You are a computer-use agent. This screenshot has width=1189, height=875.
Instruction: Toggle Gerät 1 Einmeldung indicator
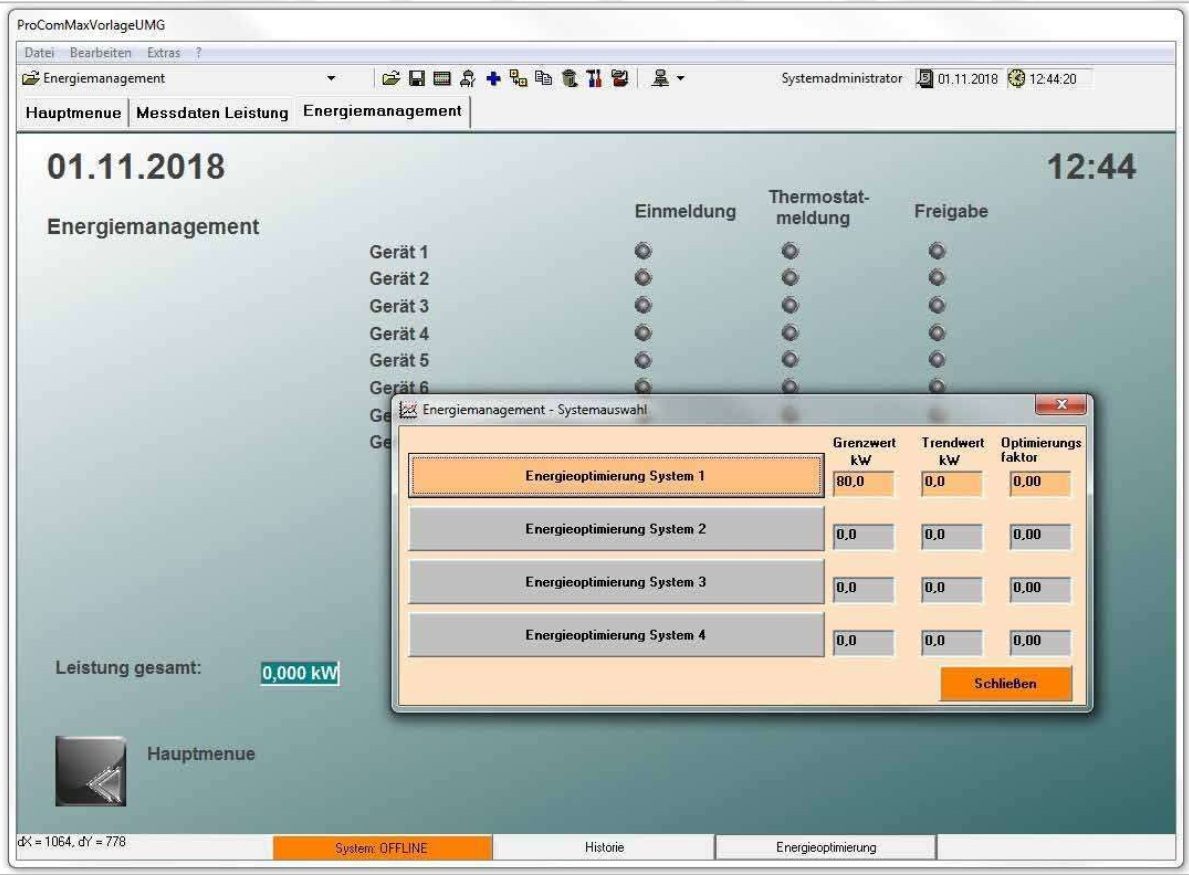coord(643,252)
